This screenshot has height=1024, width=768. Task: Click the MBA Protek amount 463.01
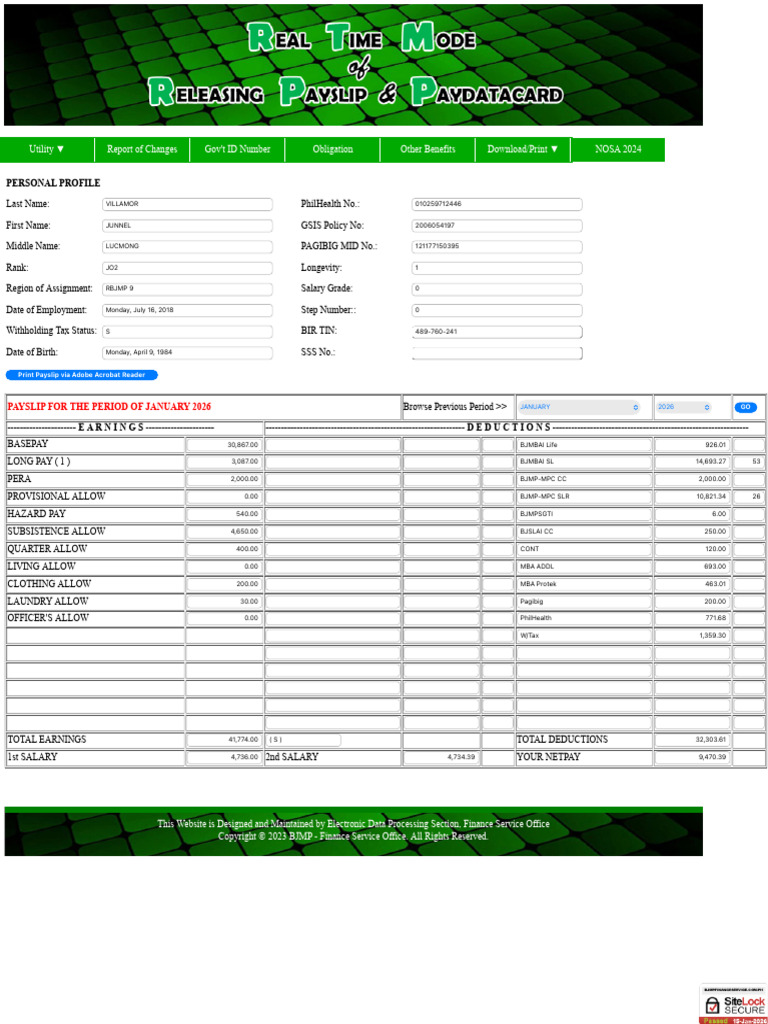tap(692, 584)
